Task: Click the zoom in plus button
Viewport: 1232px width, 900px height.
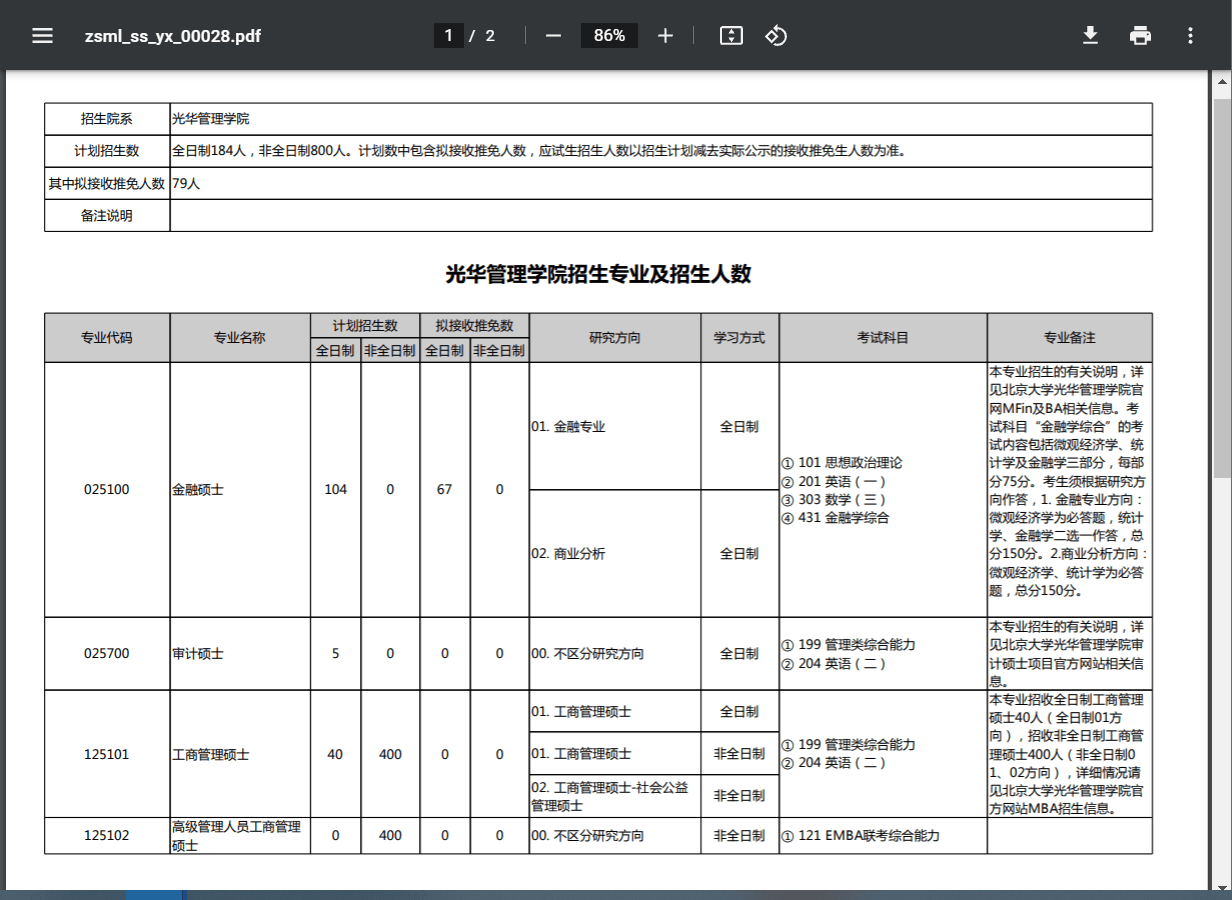Action: click(x=665, y=36)
